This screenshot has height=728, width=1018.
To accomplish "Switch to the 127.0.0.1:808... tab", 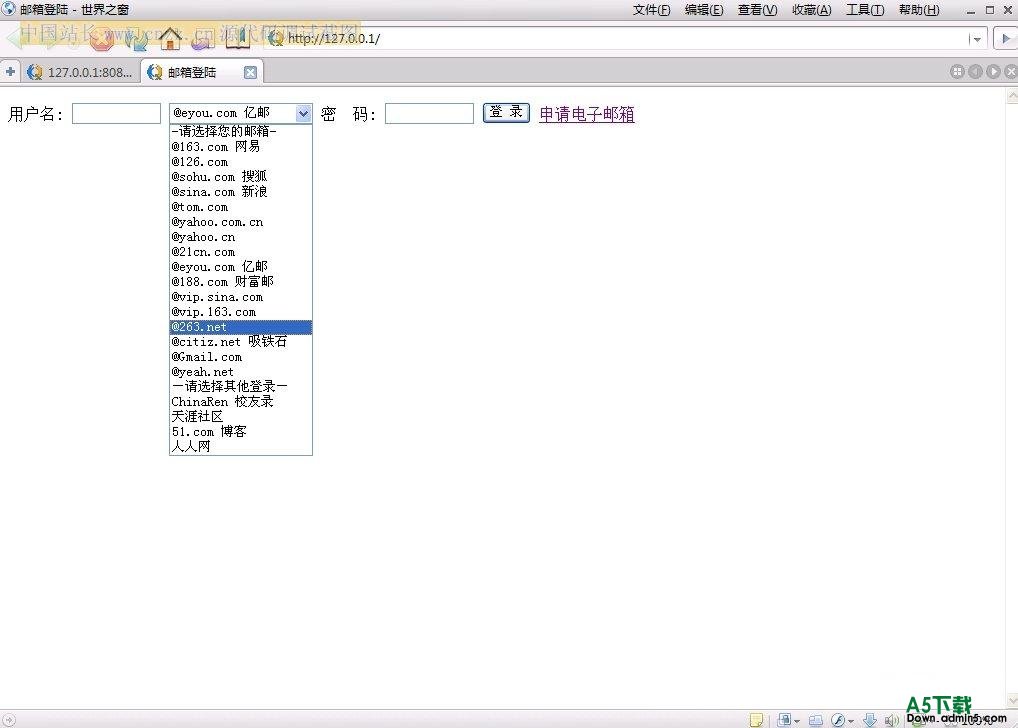I will [x=80, y=72].
